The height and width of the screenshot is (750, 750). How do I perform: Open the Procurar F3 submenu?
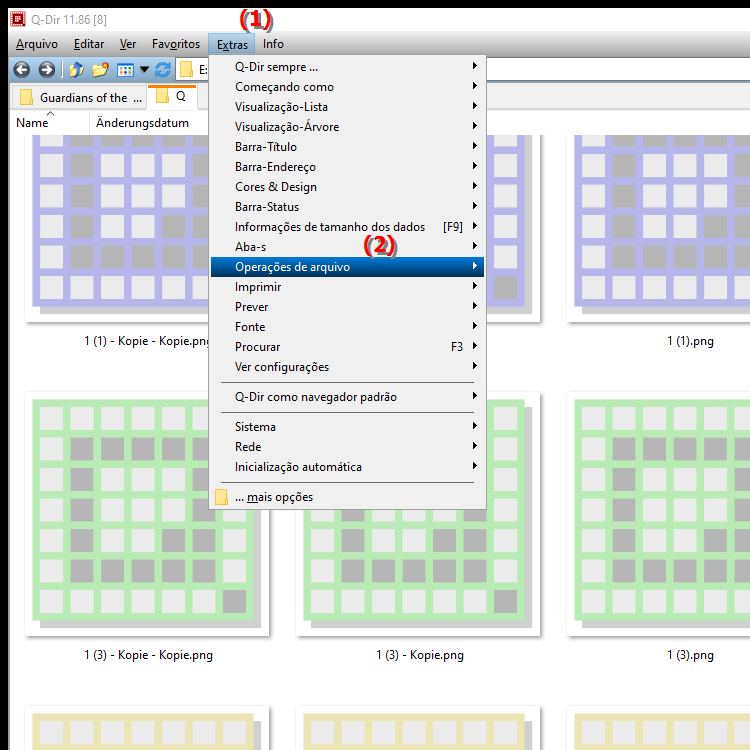tap(347, 347)
